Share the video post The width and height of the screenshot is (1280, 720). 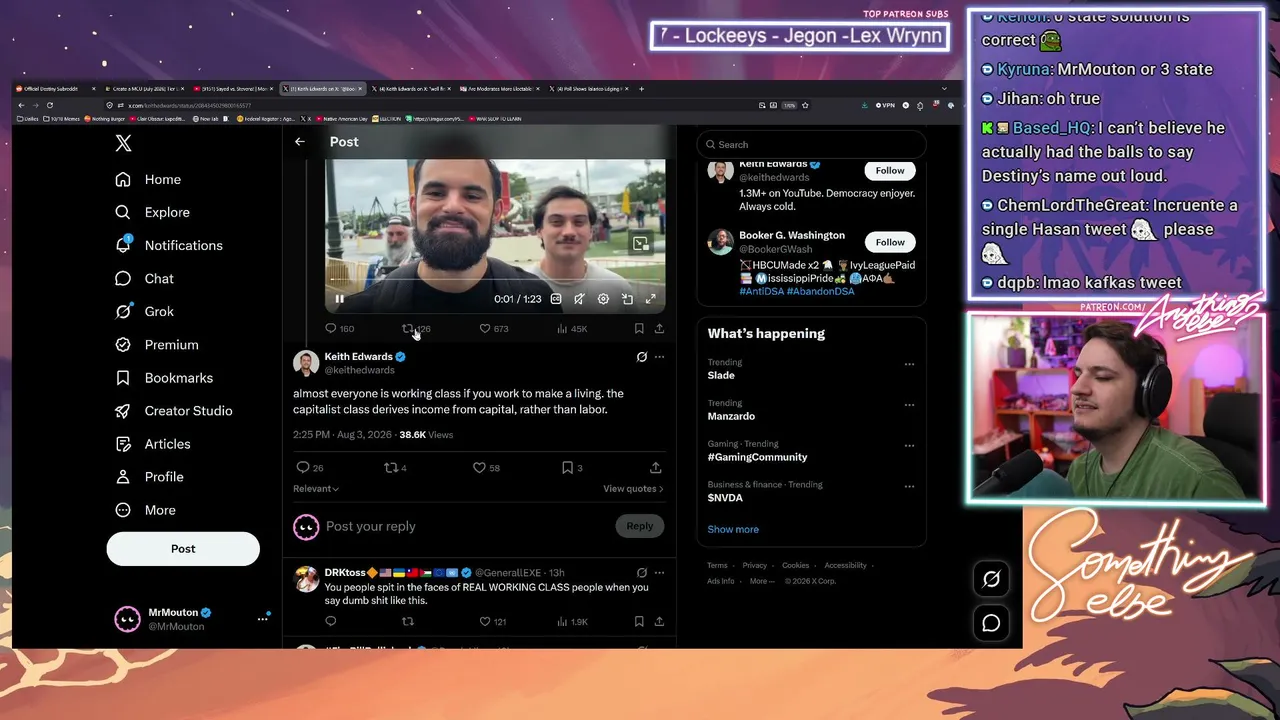(659, 328)
